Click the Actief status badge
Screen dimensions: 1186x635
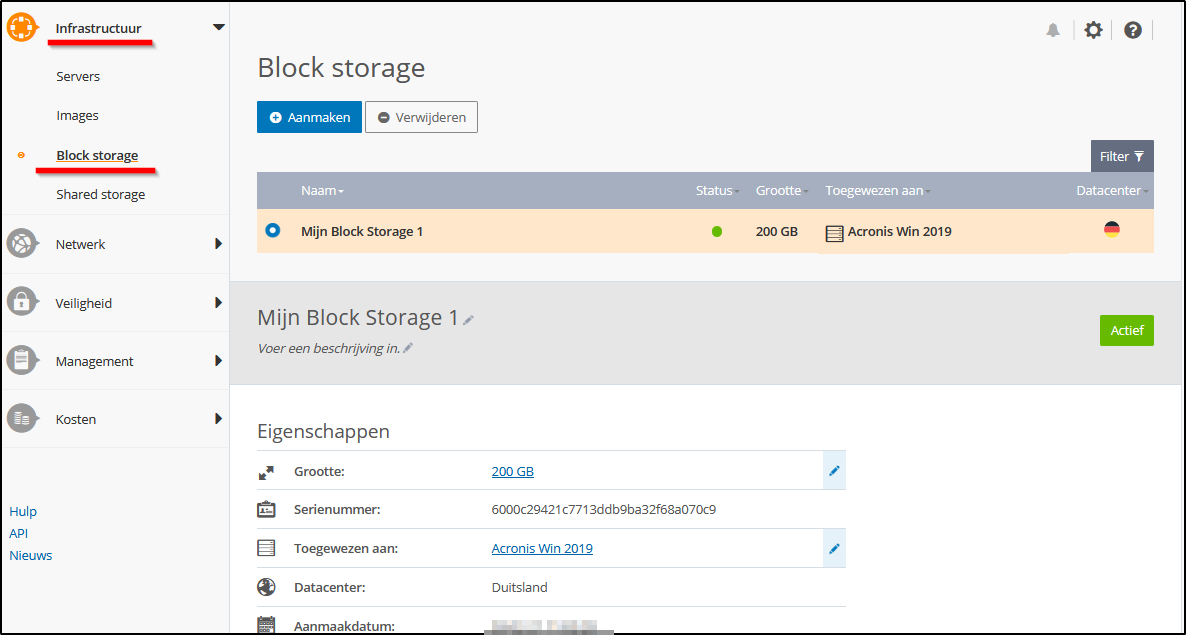tap(1126, 330)
